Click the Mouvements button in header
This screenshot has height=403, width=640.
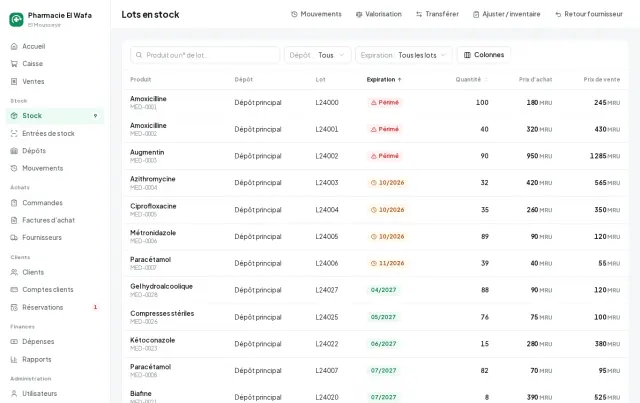pos(316,14)
